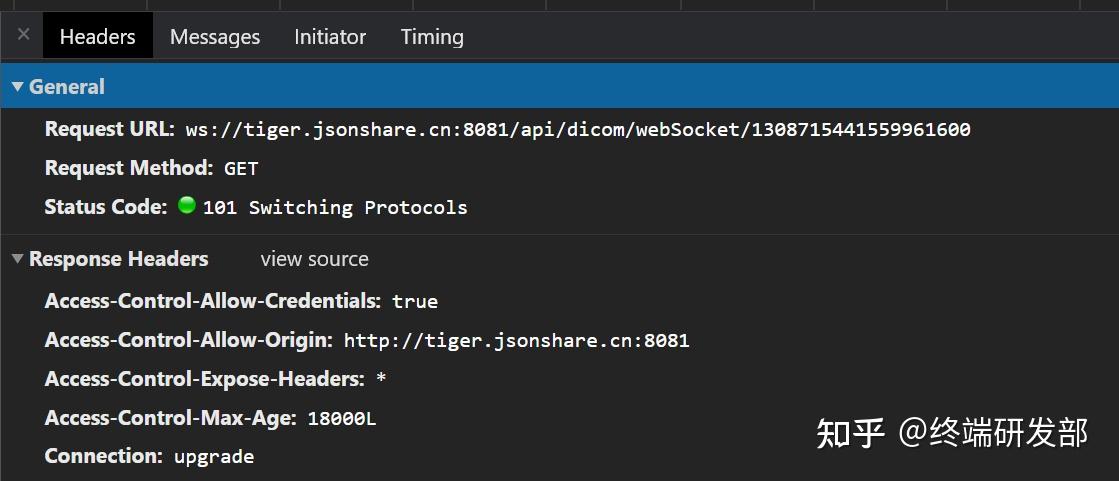Click the Access-Control-Expose-Headers header name
Screen dimensions: 1119x481
coord(204,379)
